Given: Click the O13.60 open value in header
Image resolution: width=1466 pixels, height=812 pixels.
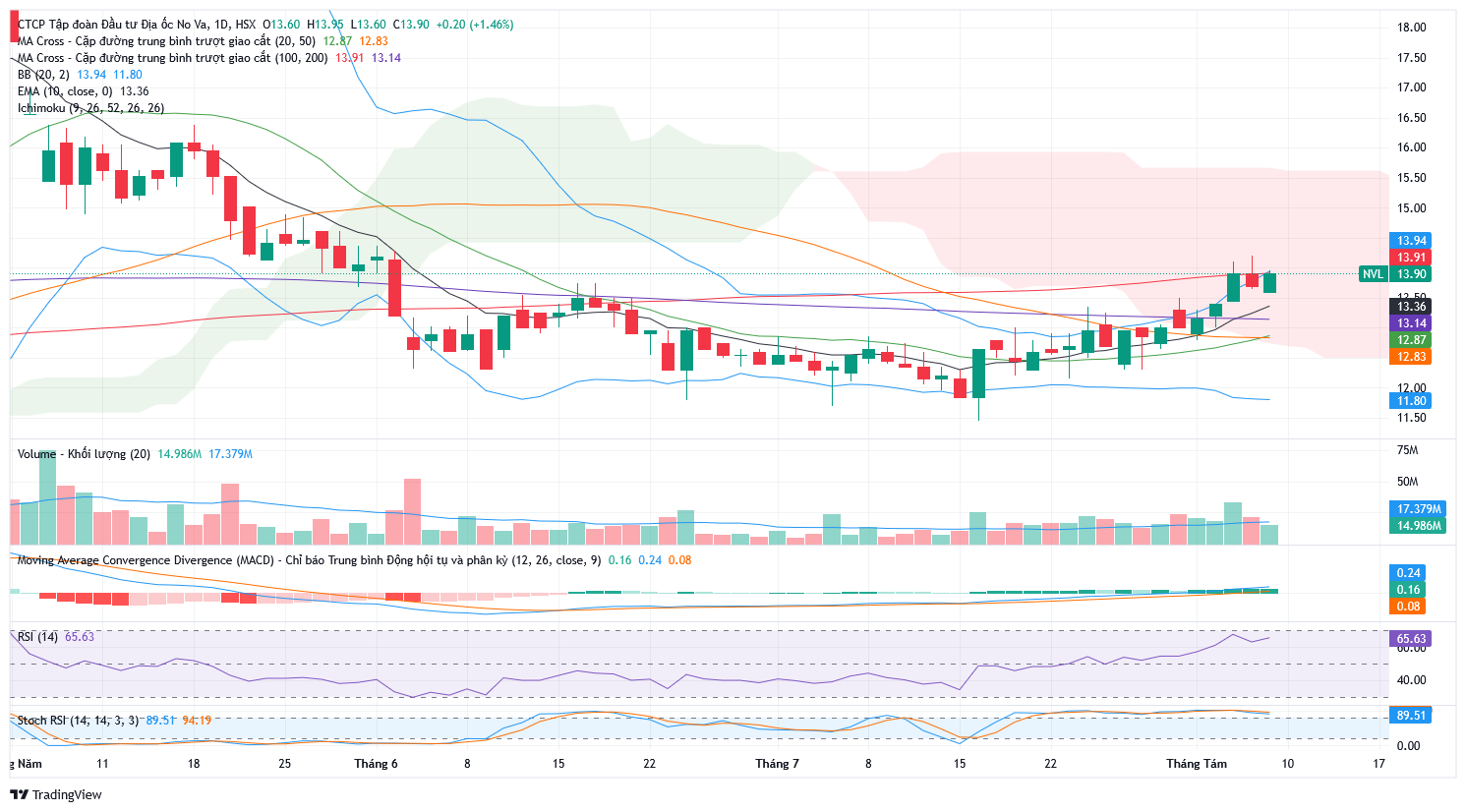Looking at the screenshot, I should 282,25.
